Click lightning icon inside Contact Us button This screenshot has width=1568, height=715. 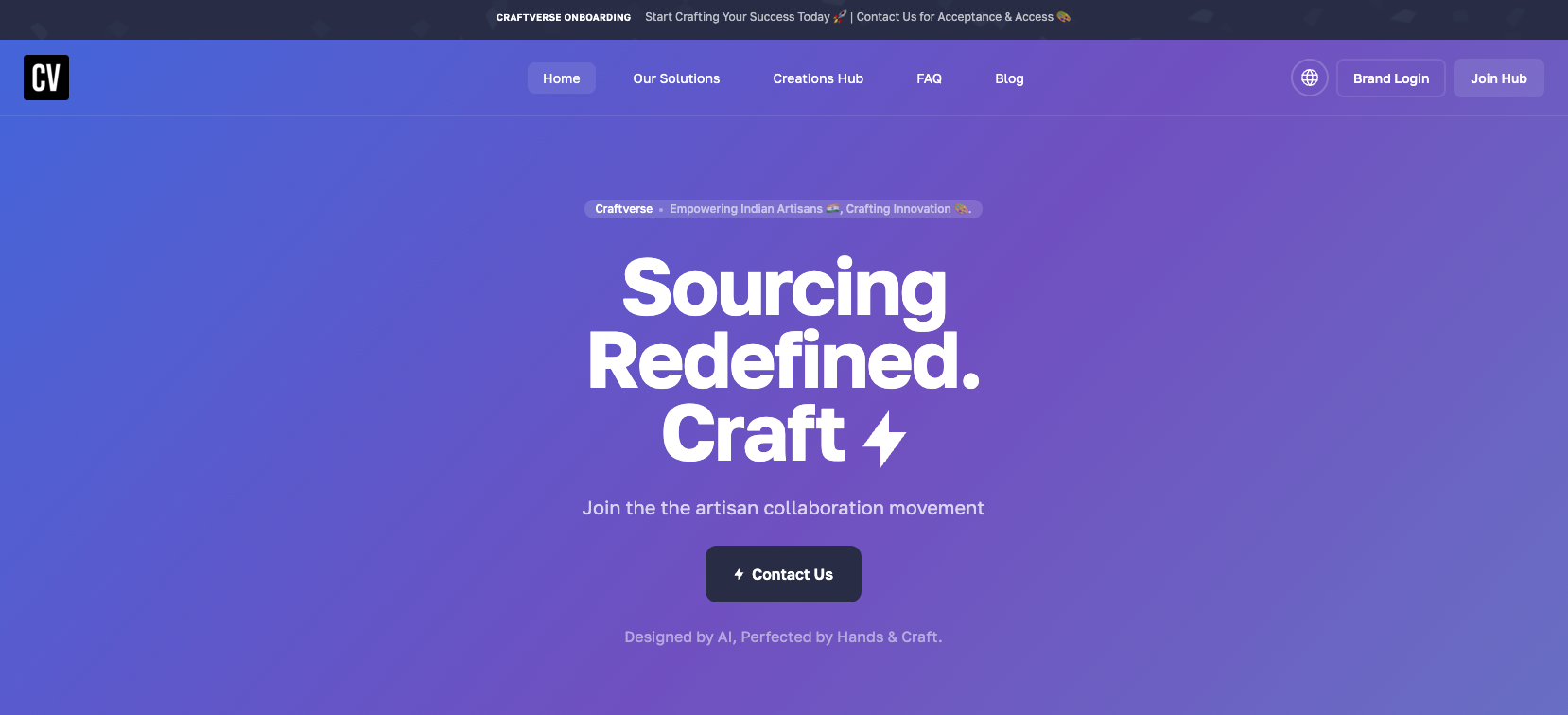tap(740, 574)
